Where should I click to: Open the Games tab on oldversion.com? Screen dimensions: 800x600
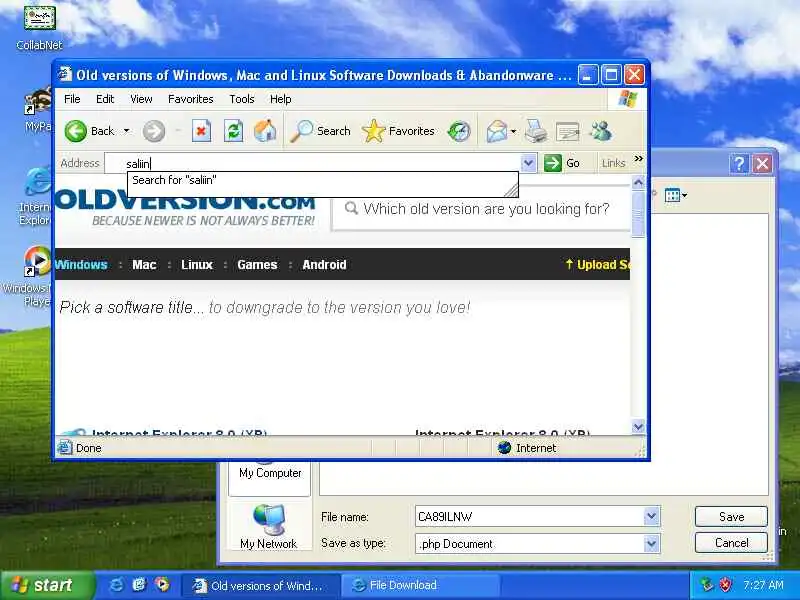point(257,265)
